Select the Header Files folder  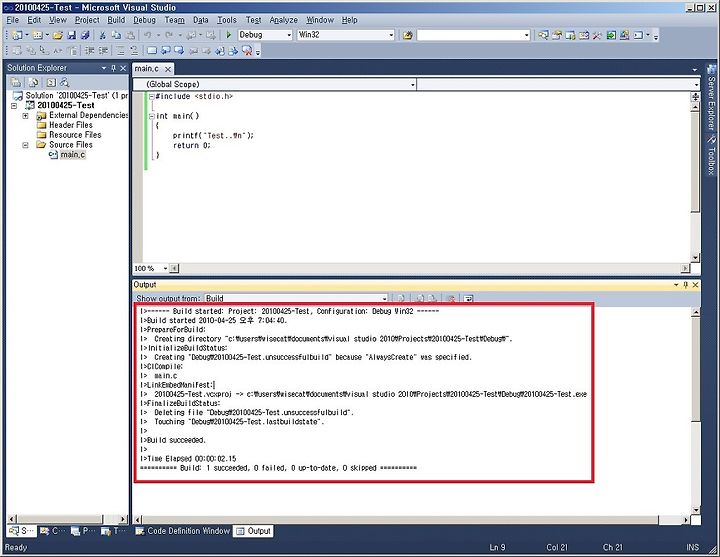tap(71, 125)
